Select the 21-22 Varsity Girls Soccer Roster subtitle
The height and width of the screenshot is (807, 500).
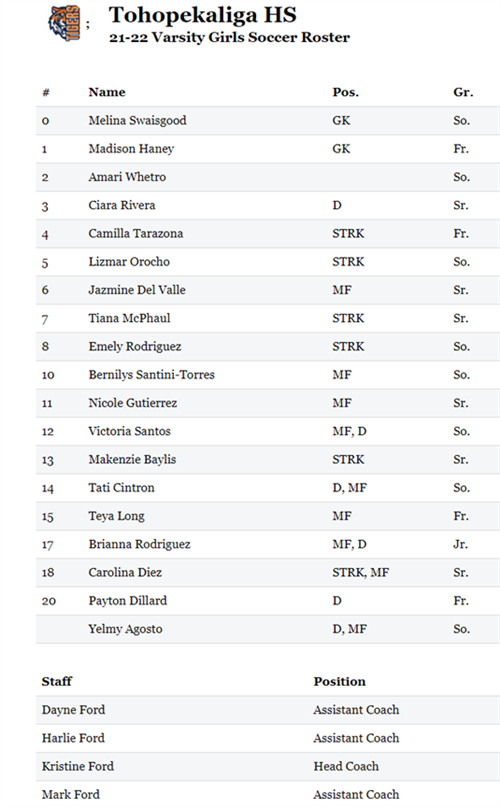point(229,38)
